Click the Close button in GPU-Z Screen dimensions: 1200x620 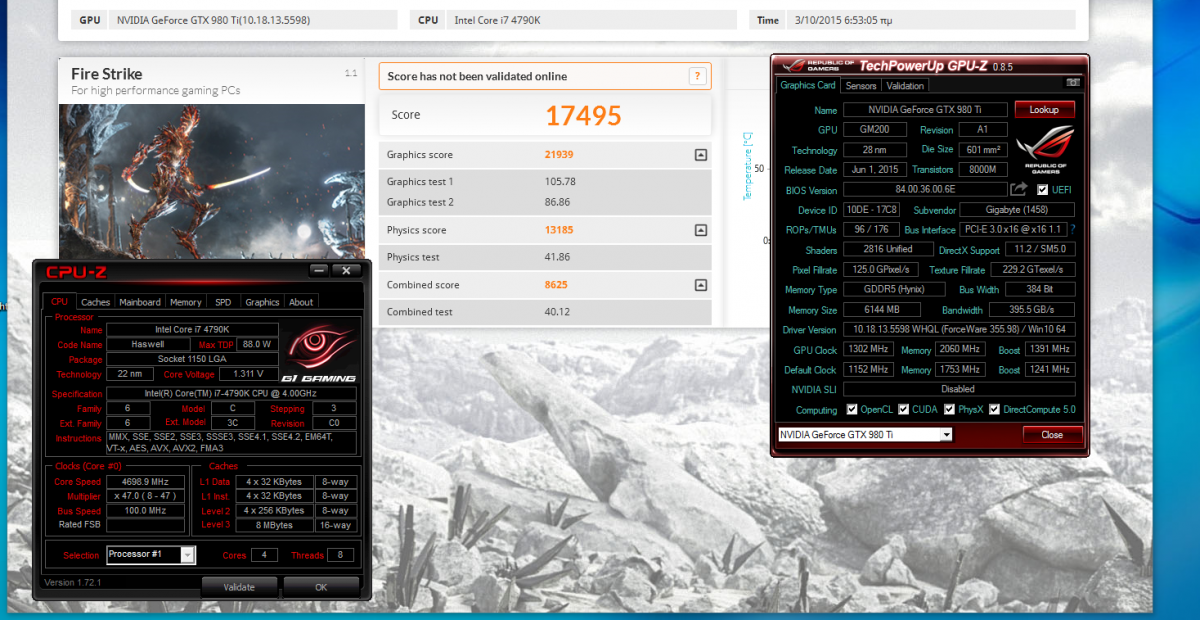pos(1052,435)
